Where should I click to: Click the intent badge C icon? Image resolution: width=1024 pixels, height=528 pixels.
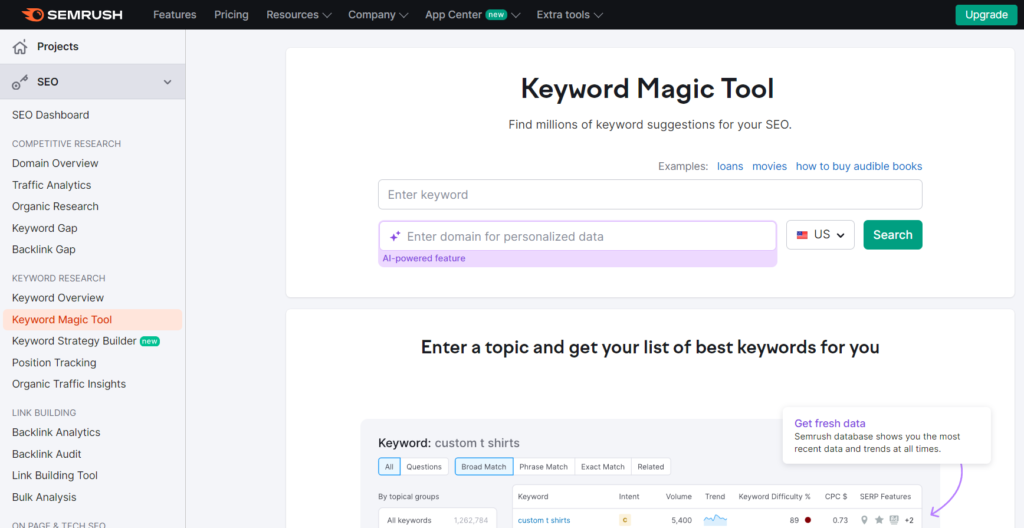[x=625, y=520]
